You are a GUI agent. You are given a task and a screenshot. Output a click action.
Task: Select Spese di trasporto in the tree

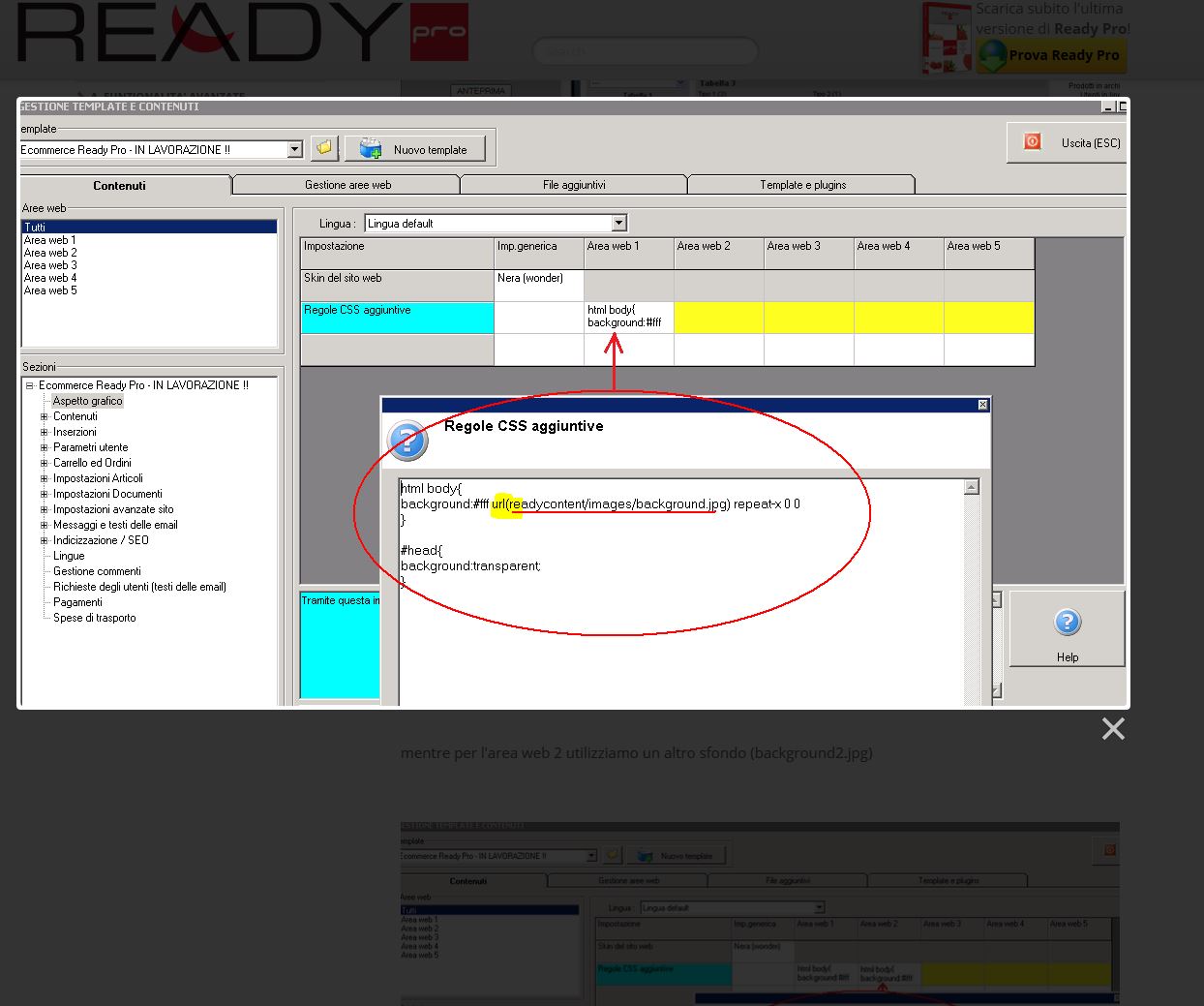click(x=94, y=618)
